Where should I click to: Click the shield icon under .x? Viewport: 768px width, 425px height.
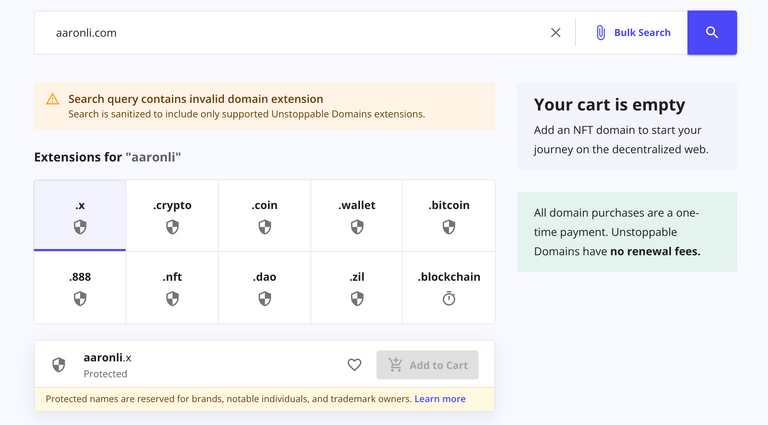point(80,227)
